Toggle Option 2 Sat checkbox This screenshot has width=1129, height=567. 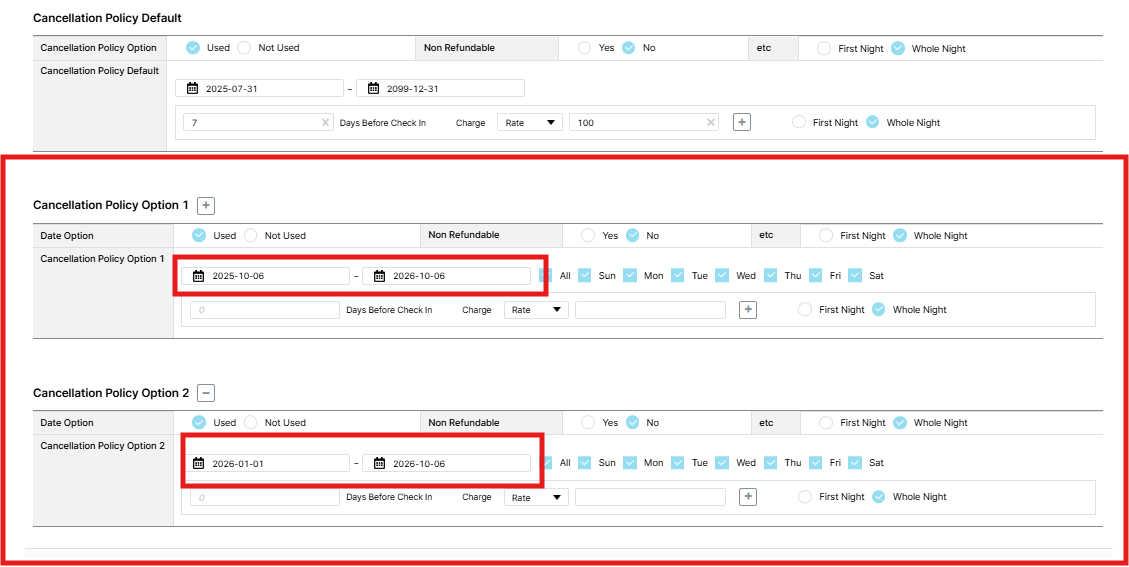point(855,463)
